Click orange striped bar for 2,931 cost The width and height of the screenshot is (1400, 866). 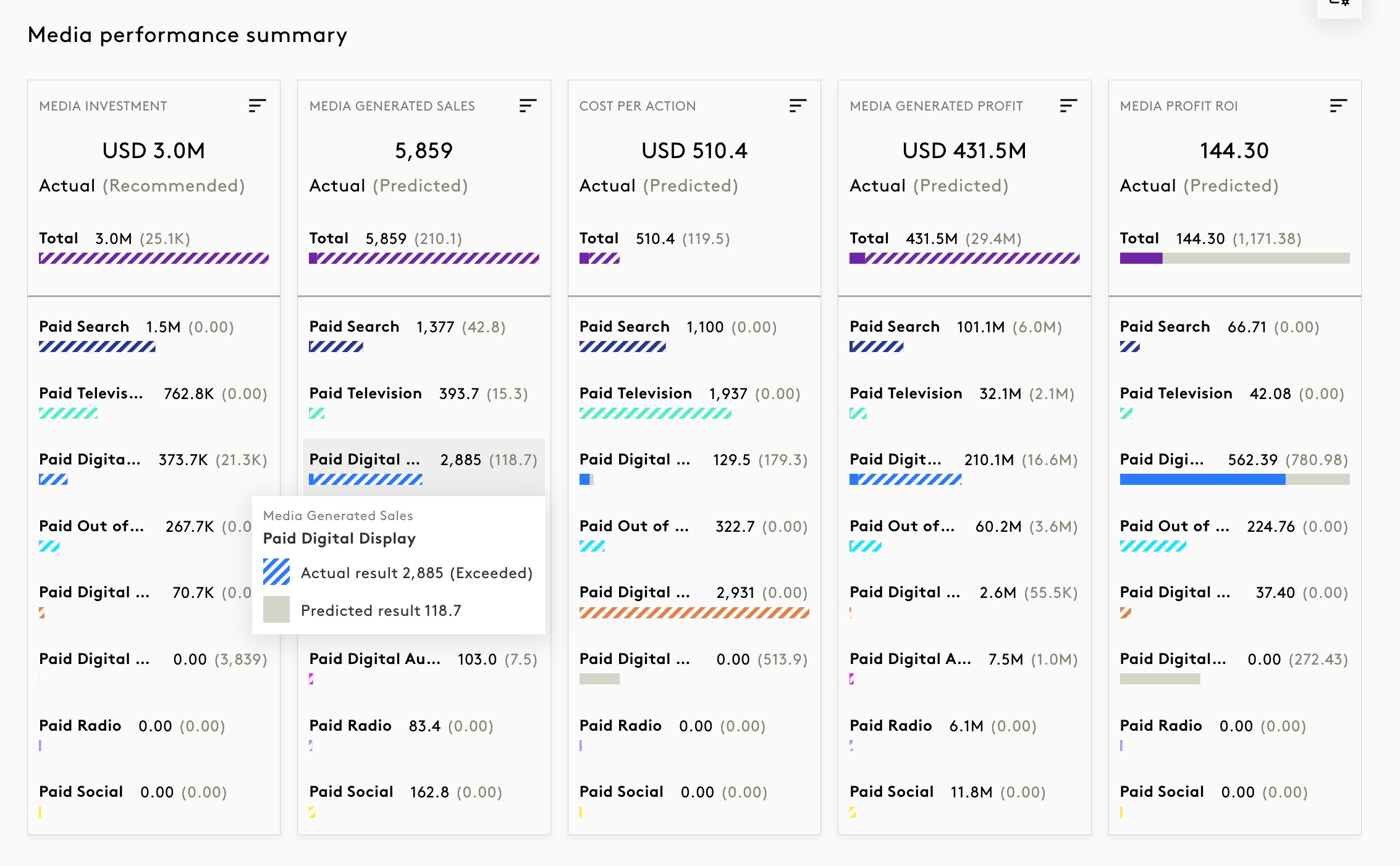click(x=694, y=613)
